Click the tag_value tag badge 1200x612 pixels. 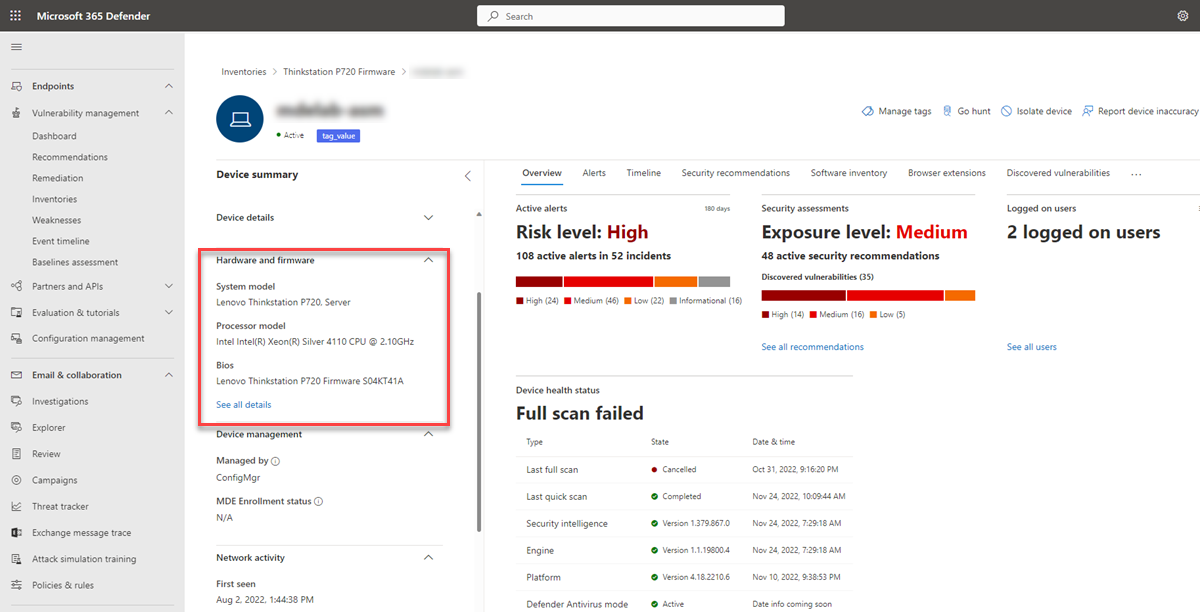pos(338,136)
